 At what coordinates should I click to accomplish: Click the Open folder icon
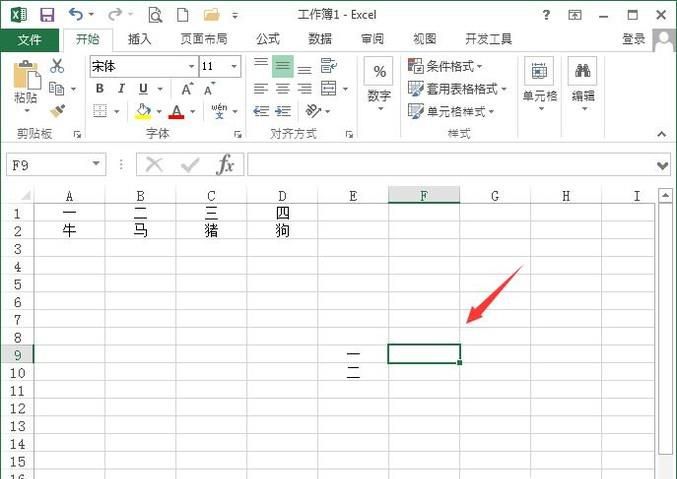click(211, 15)
